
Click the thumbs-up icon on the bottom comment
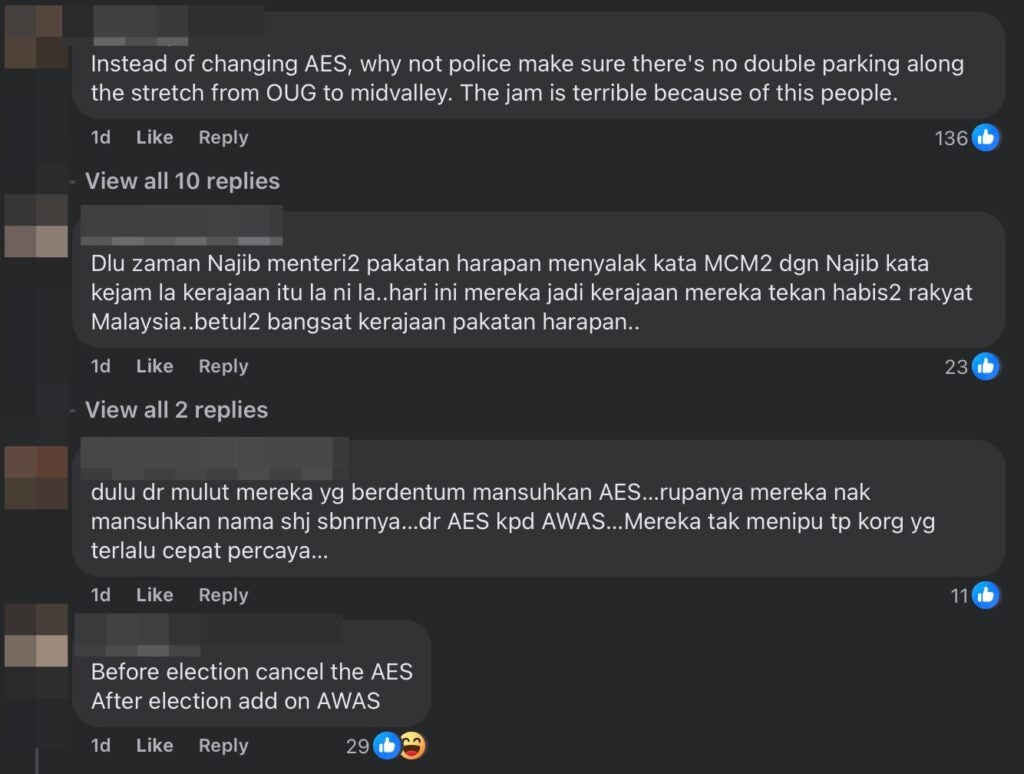tap(385, 745)
